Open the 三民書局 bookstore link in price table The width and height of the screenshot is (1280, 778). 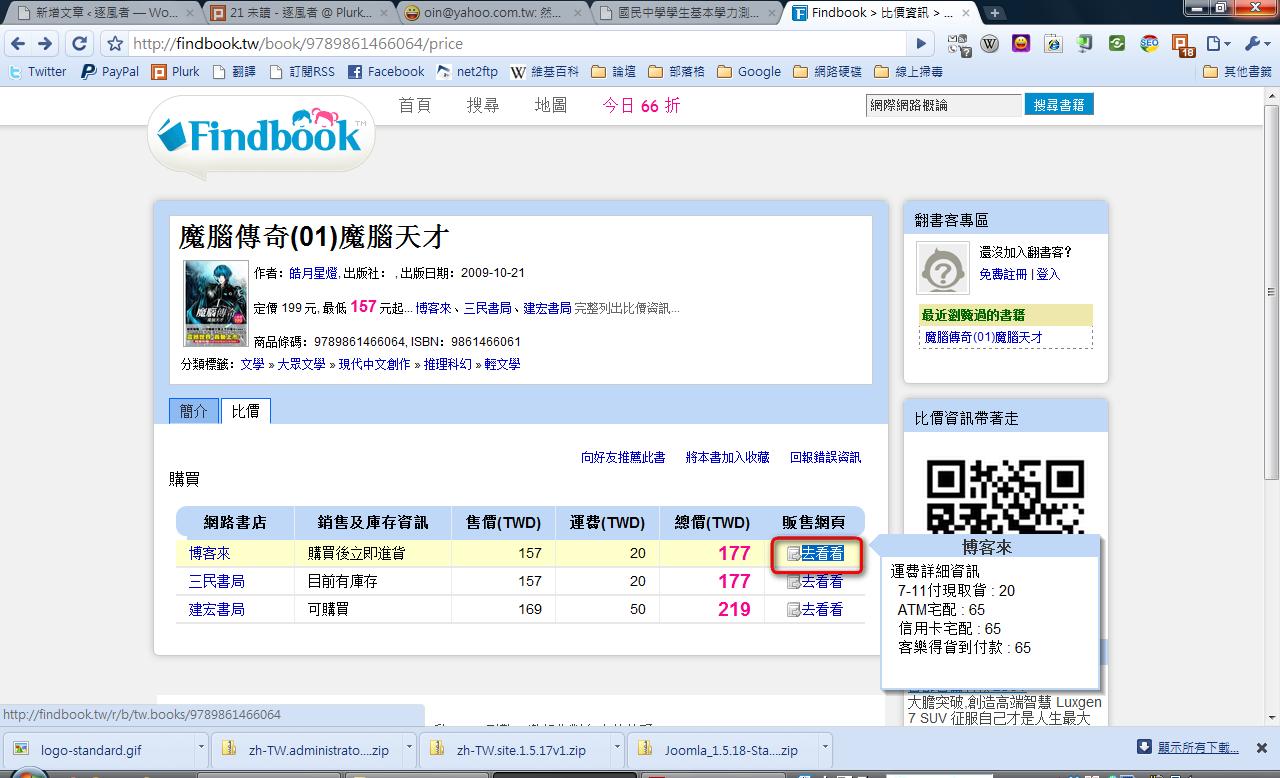217,581
